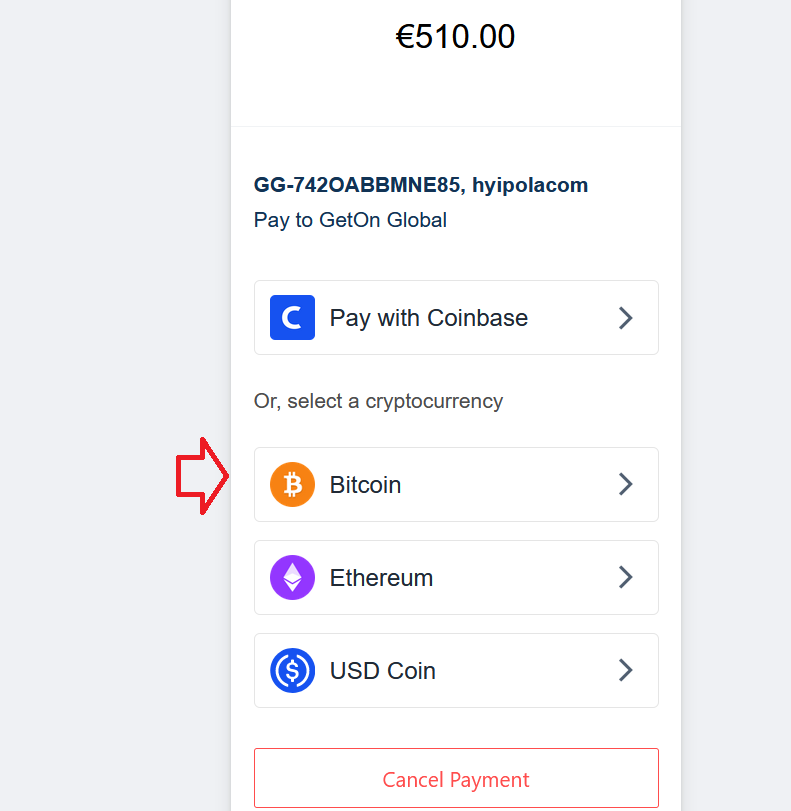This screenshot has height=811, width=791.
Task: Click the Pay to GetOn Global text
Action: [x=350, y=220]
